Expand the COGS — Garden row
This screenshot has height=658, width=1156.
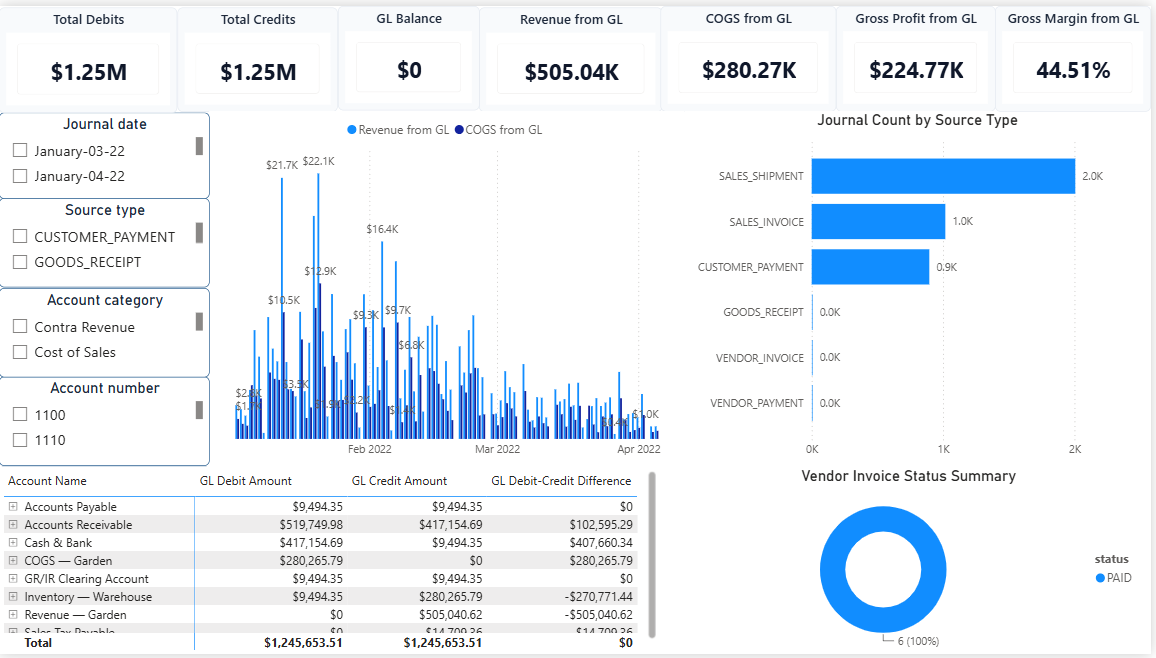(x=13, y=561)
